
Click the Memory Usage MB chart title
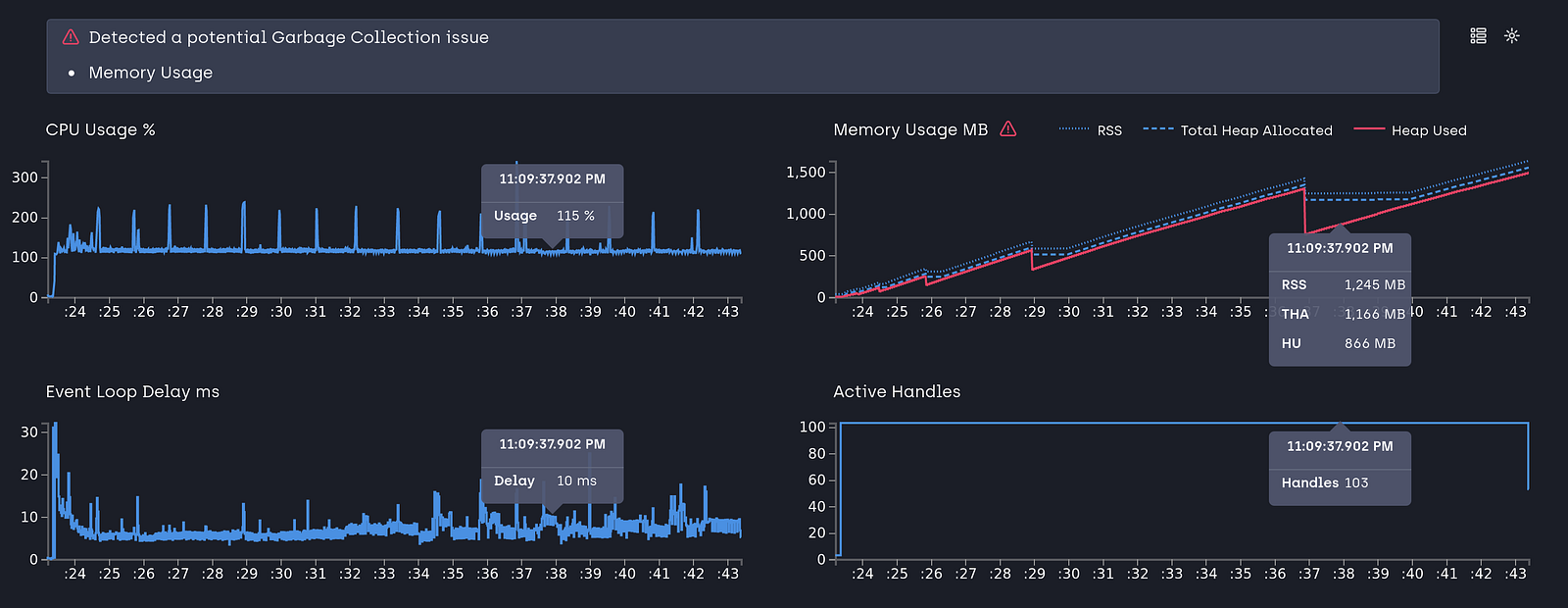pos(910,129)
